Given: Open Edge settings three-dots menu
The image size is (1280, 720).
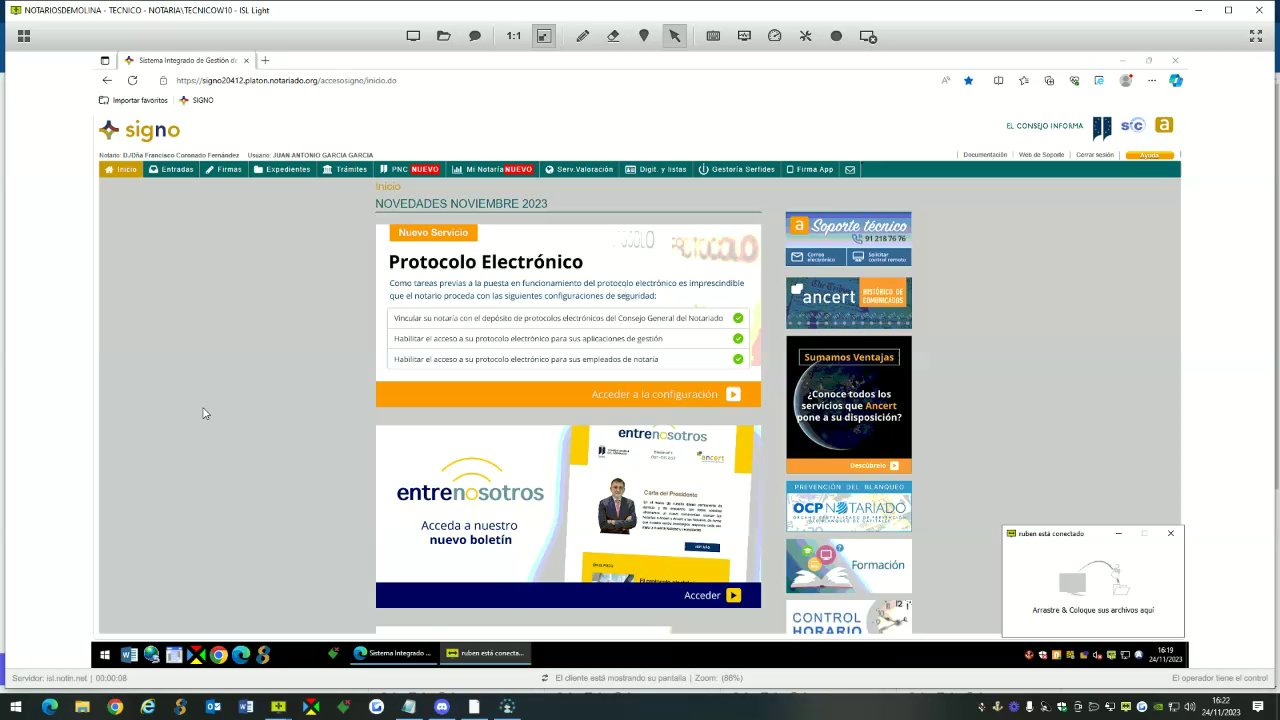Looking at the screenshot, I should [1152, 80].
